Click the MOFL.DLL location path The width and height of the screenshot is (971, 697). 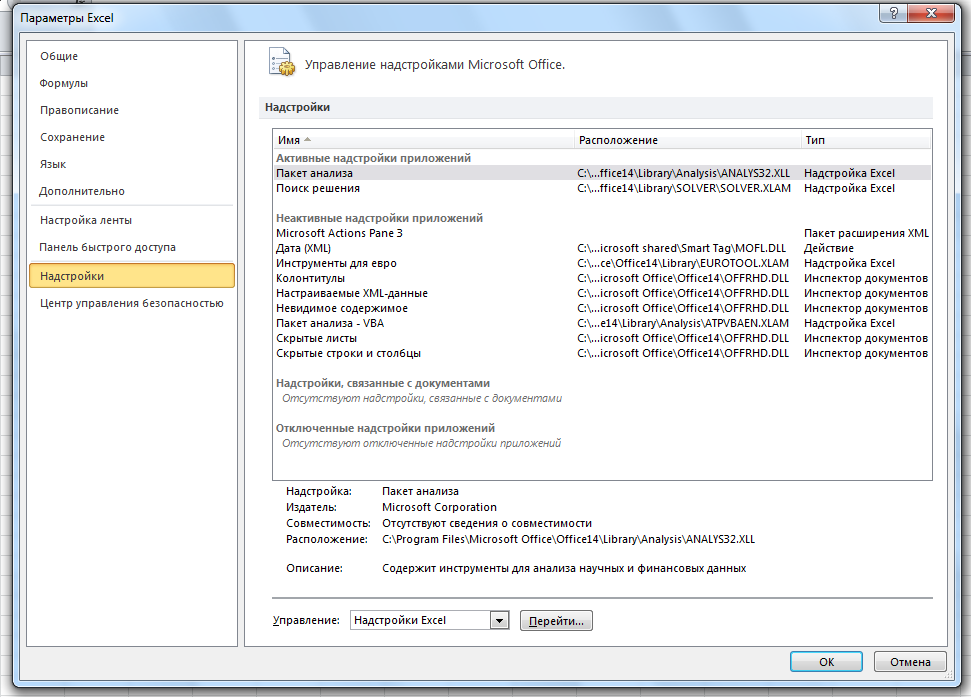(x=681, y=248)
